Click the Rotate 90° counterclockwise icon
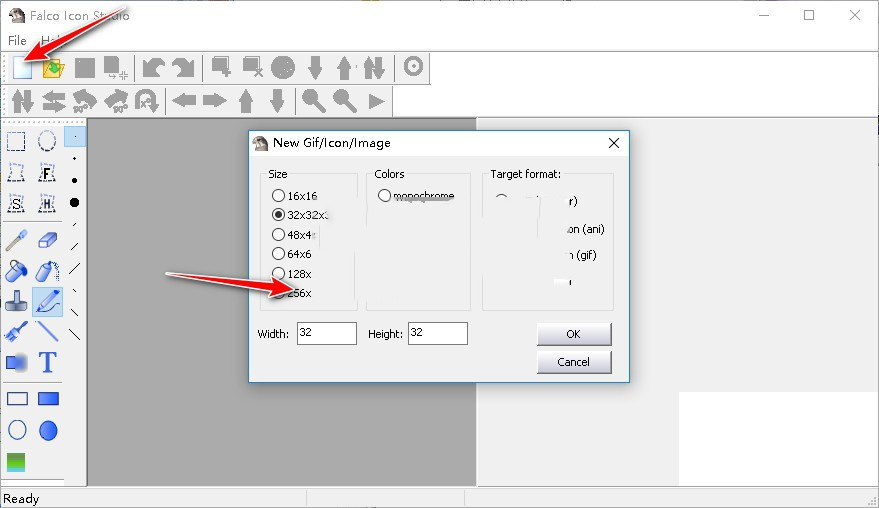 (x=84, y=101)
